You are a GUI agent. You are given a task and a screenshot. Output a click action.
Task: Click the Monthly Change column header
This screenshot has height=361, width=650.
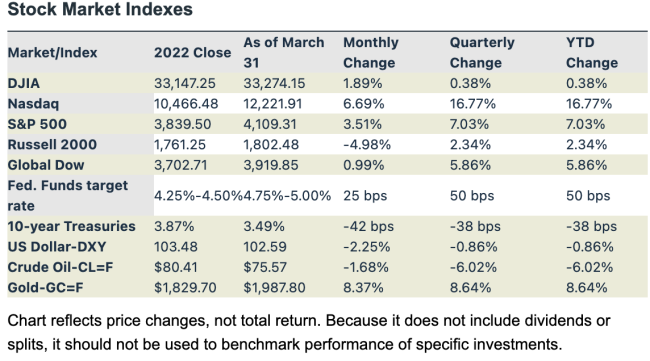(x=371, y=53)
